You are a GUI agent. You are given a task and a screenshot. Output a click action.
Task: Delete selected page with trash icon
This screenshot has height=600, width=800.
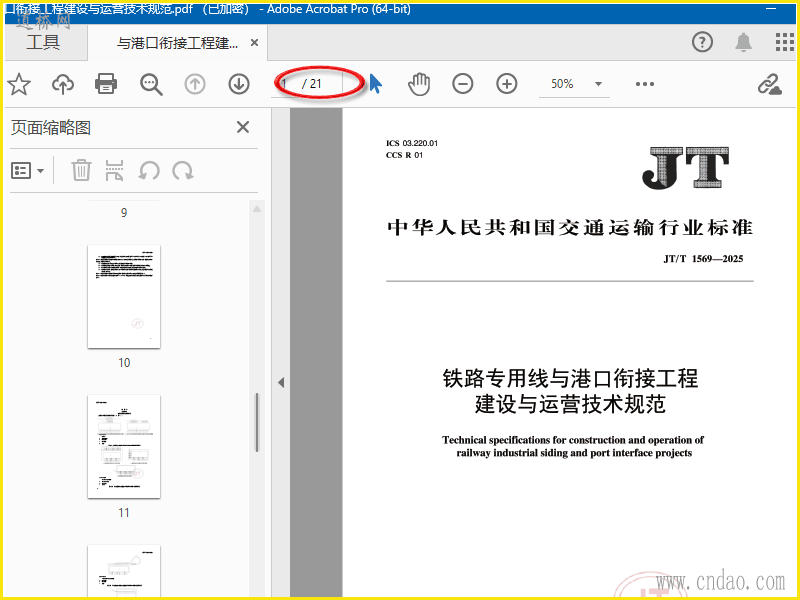pos(81,170)
